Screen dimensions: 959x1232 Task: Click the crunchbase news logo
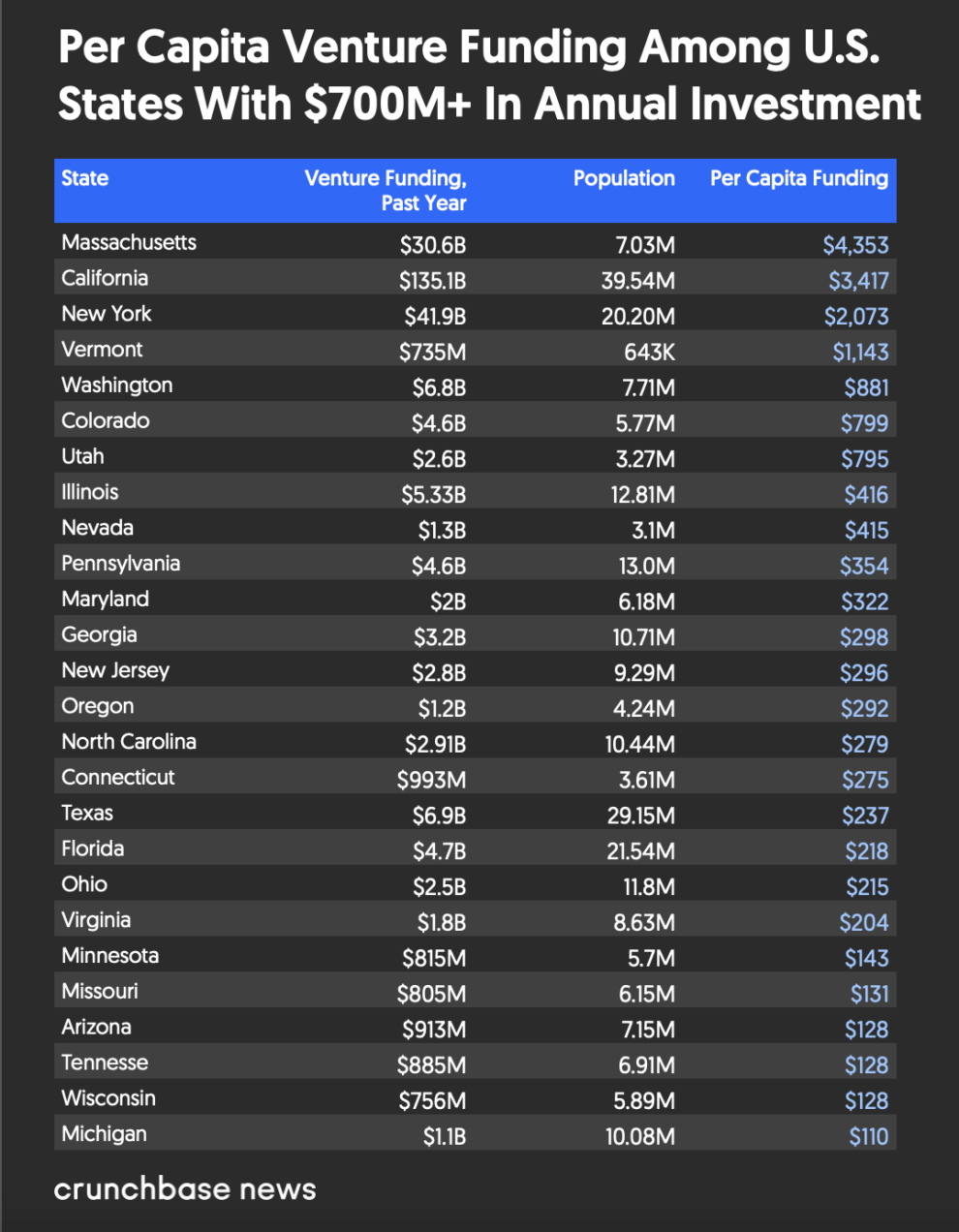185,1189
